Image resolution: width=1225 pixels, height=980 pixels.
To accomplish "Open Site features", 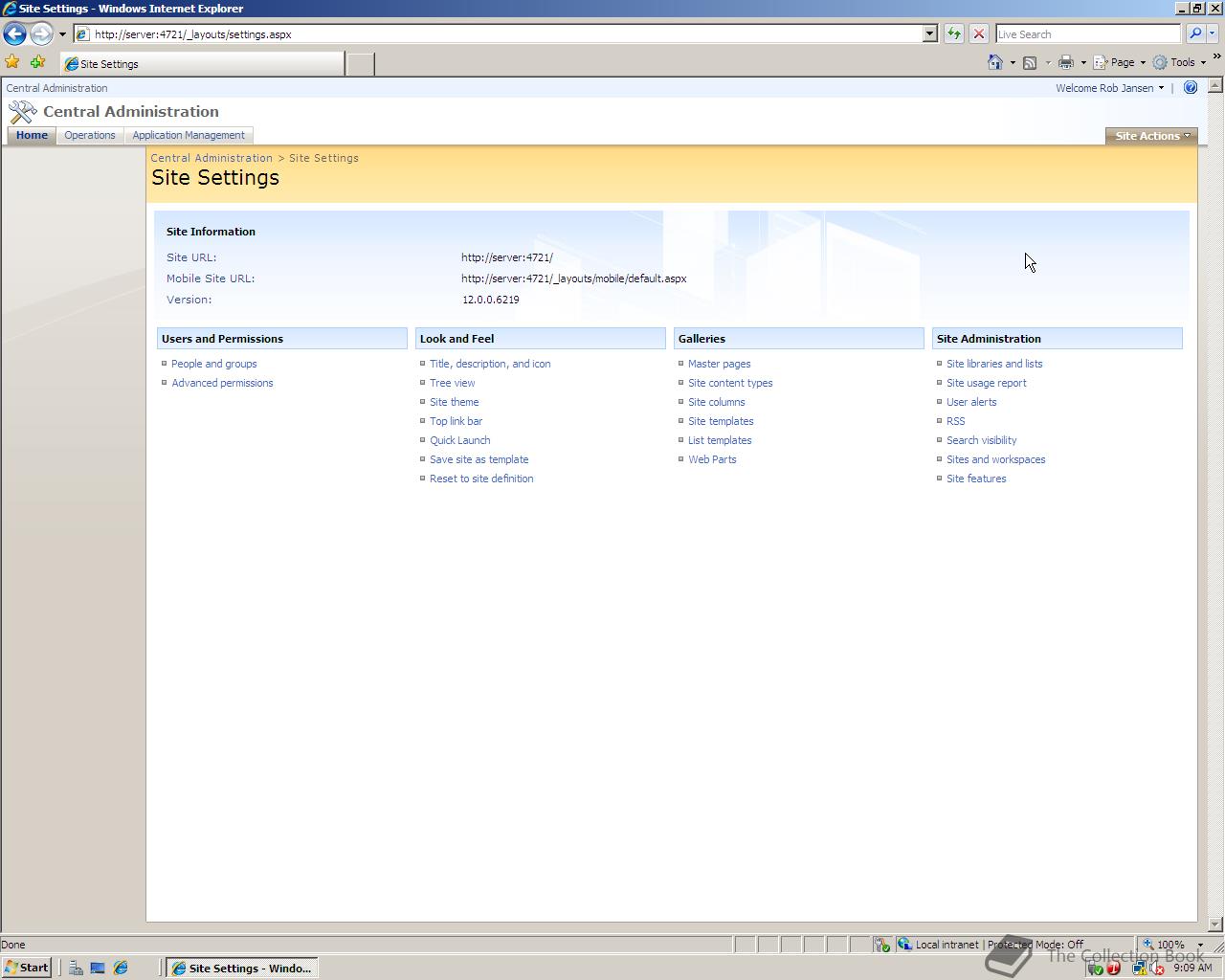I will pyautogui.click(x=976, y=479).
